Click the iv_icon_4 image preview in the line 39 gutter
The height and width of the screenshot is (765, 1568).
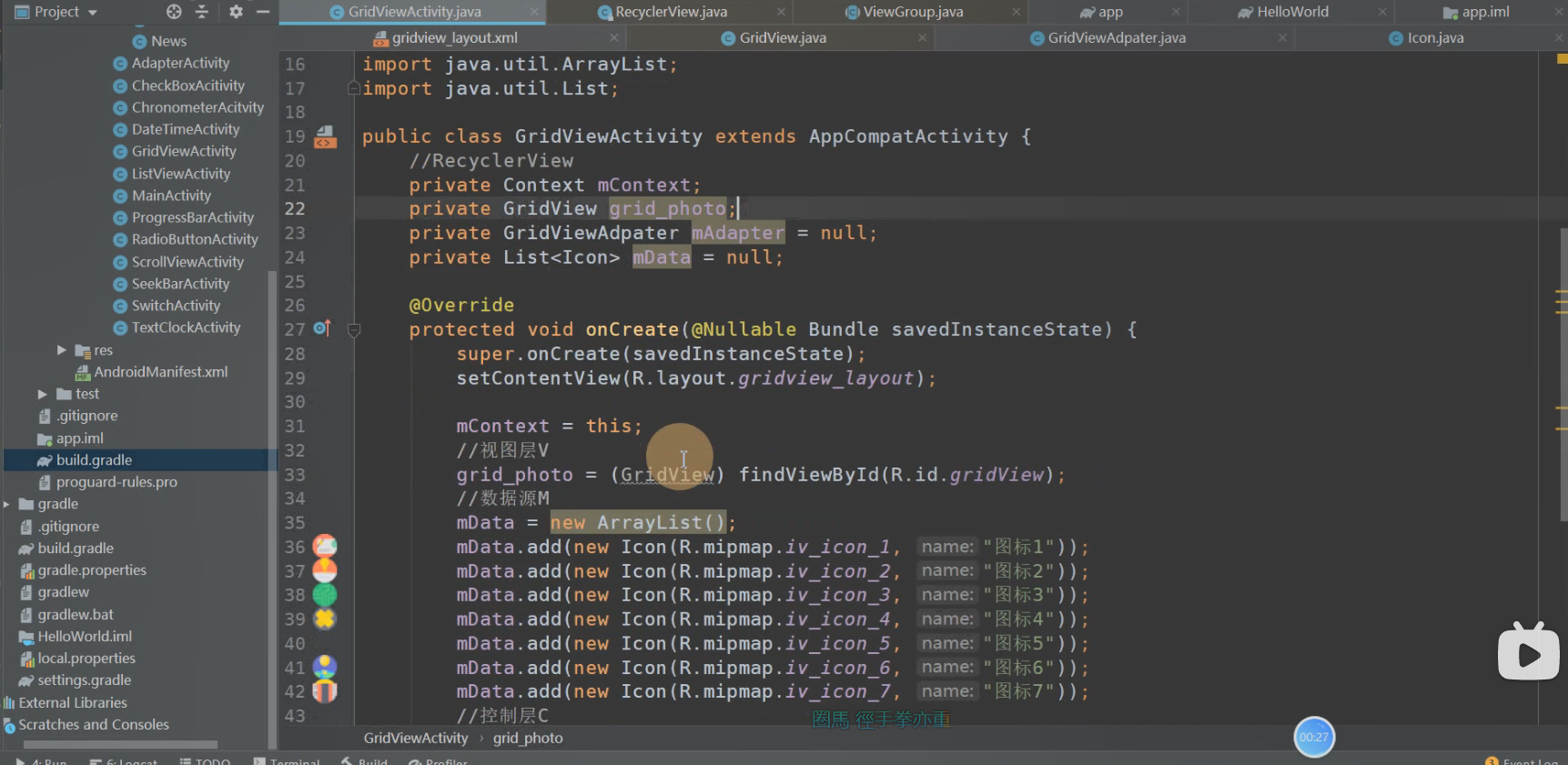[325, 619]
